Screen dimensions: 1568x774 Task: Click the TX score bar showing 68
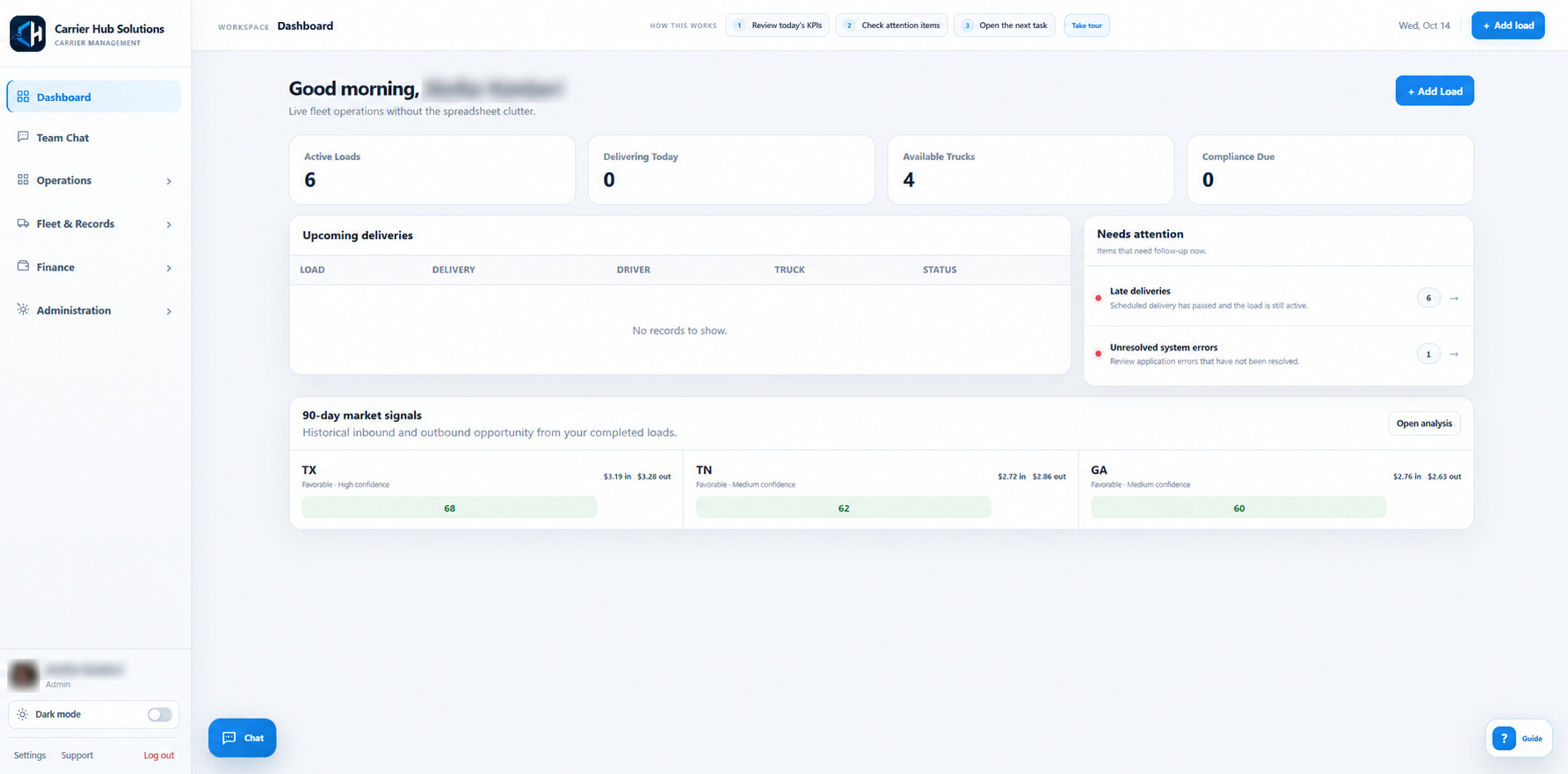tap(449, 508)
